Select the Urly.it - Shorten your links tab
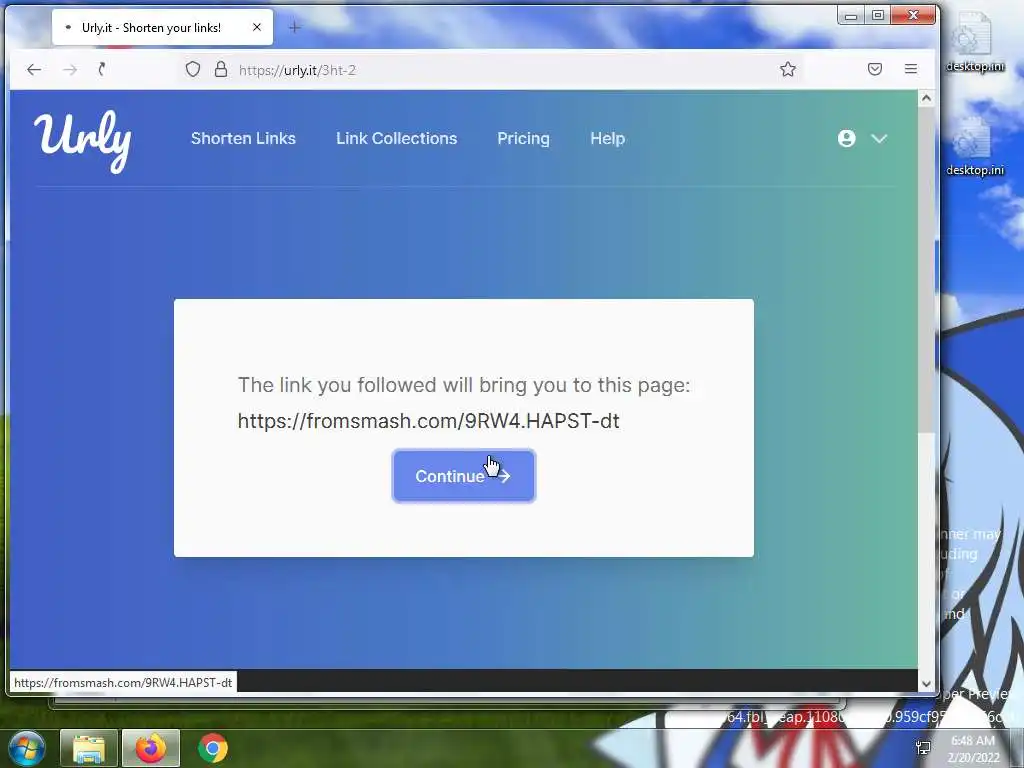This screenshot has width=1024, height=768. pyautogui.click(x=163, y=27)
